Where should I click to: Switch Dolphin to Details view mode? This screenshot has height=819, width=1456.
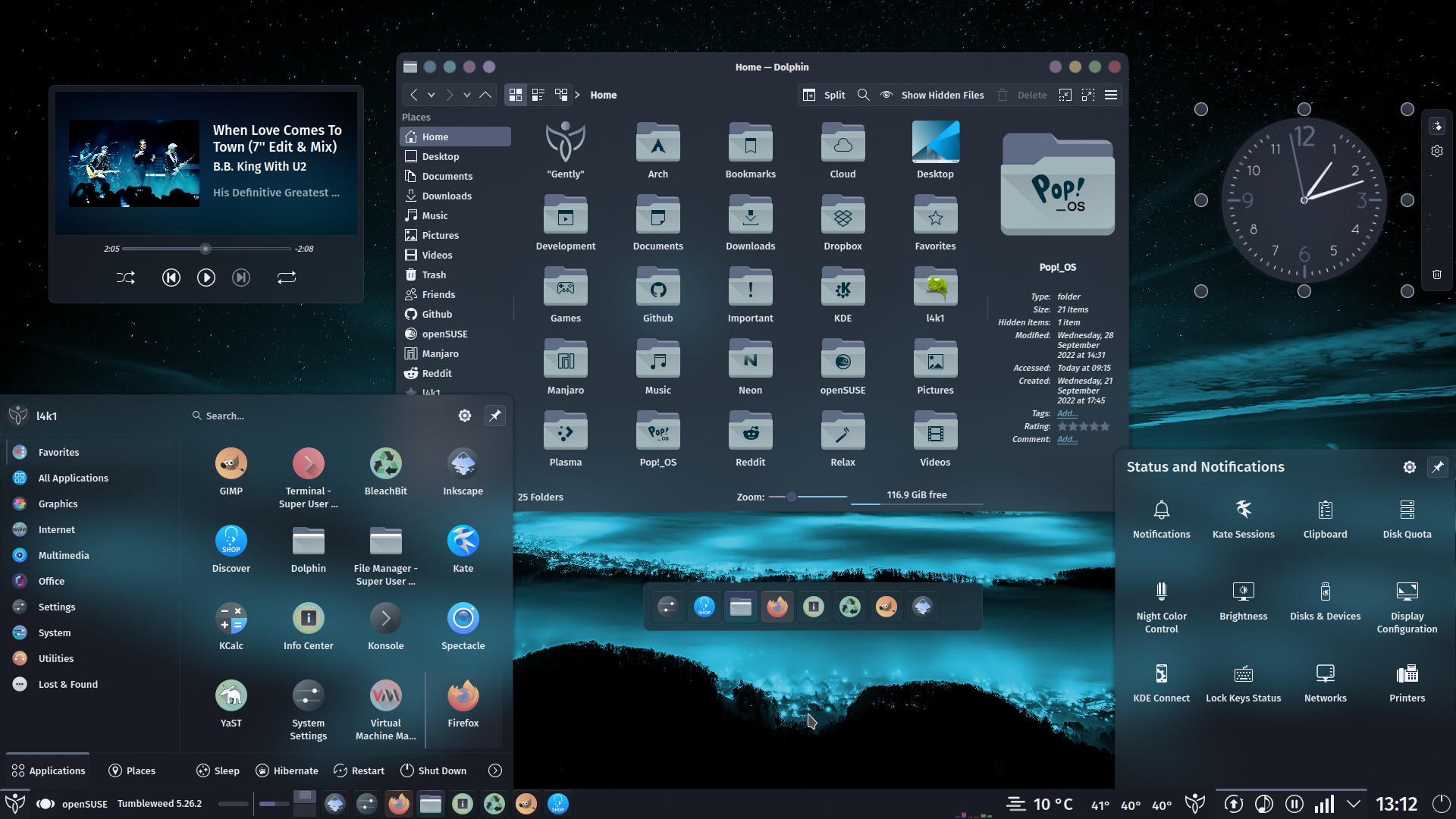[x=561, y=95]
